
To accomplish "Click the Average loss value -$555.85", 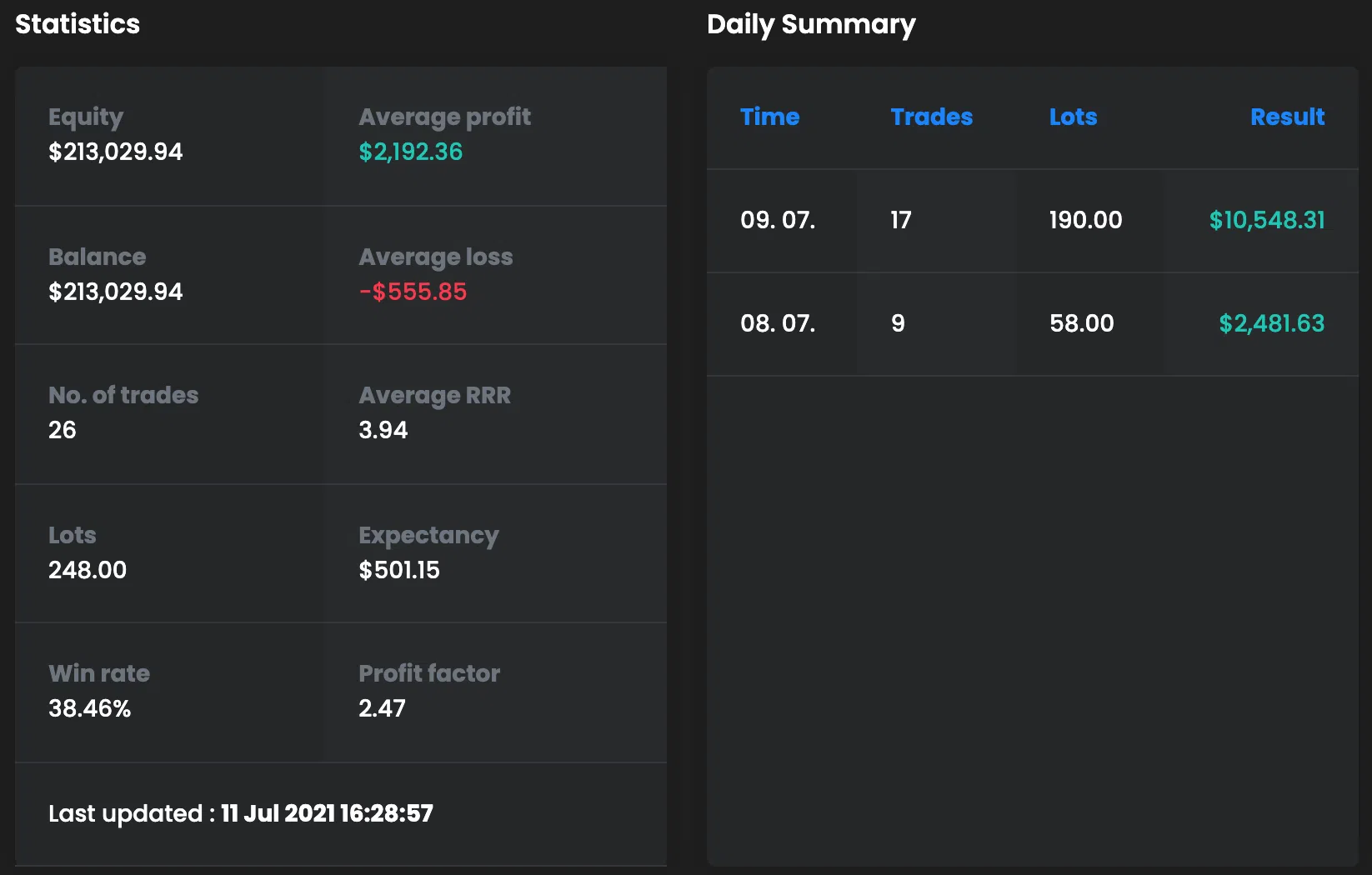I will click(413, 292).
